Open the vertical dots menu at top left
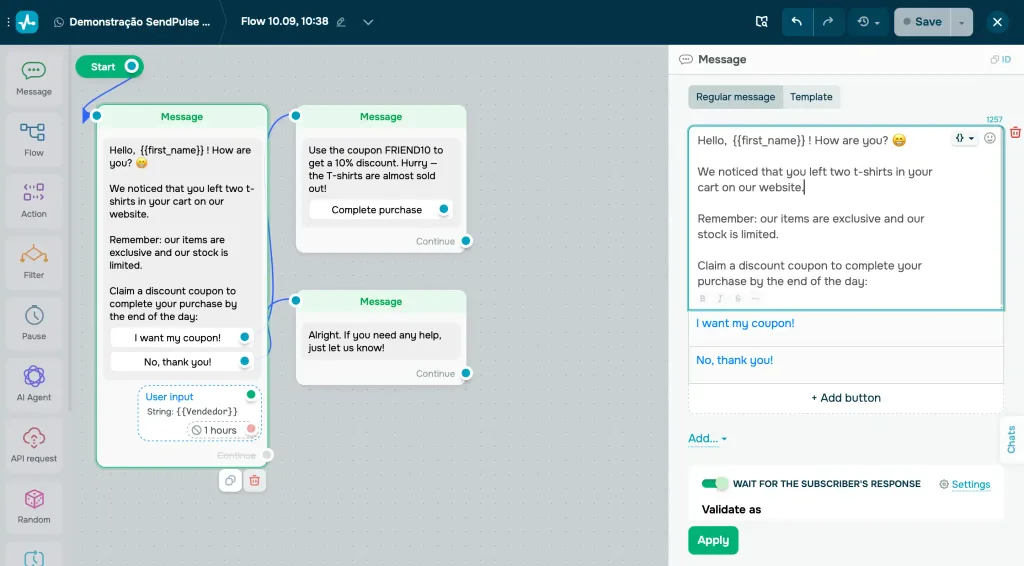 [8, 22]
